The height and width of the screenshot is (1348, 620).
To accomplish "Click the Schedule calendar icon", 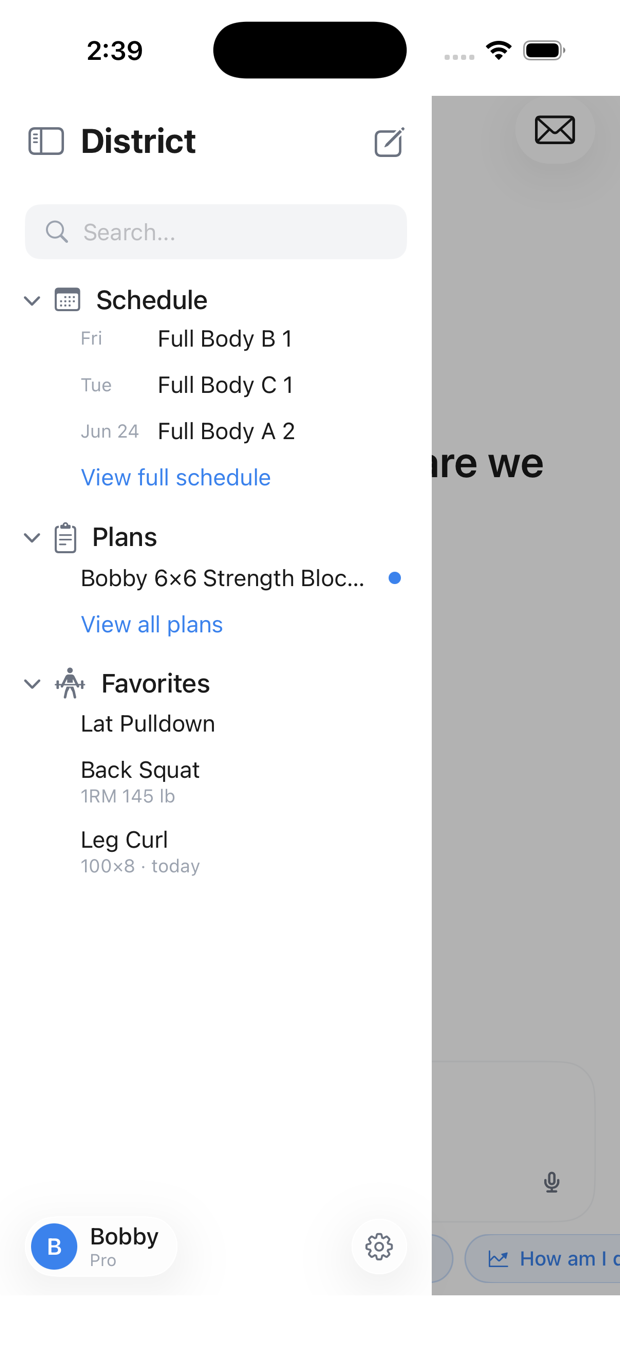I will (x=67, y=299).
